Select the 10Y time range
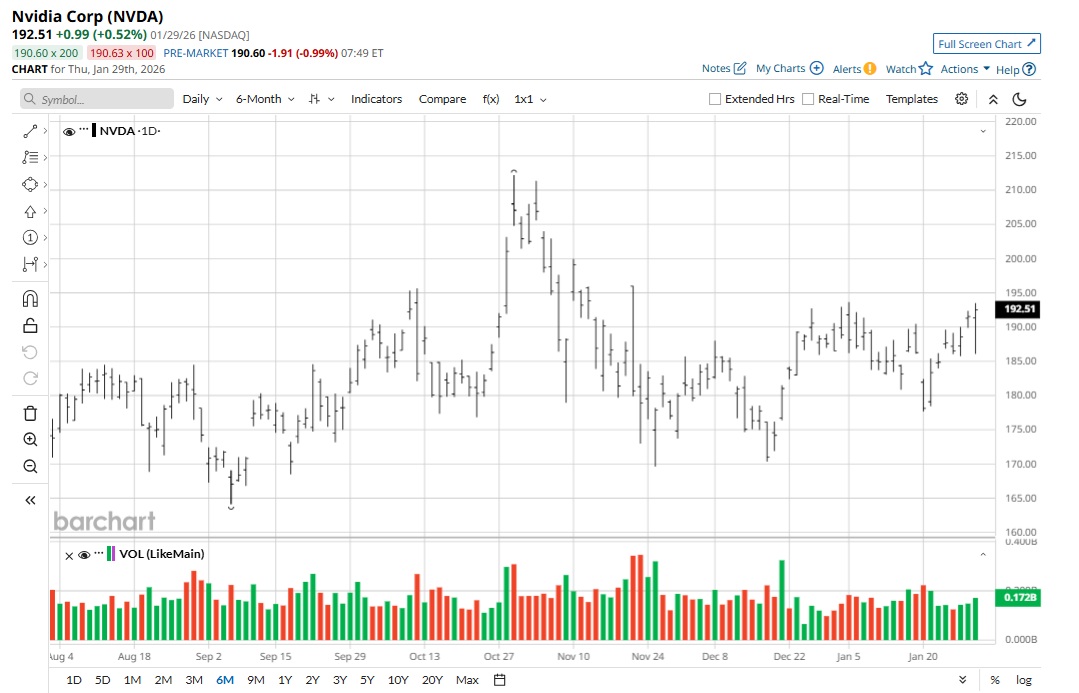Screen dimensions: 1079x693 [398, 680]
